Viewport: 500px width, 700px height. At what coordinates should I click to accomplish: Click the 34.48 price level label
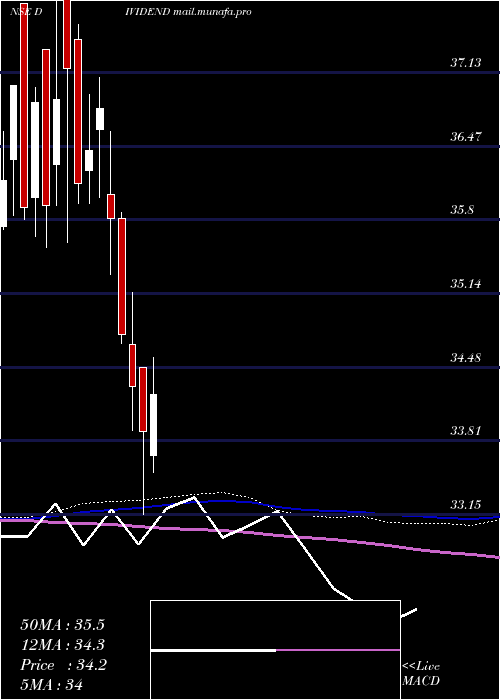coord(465,357)
